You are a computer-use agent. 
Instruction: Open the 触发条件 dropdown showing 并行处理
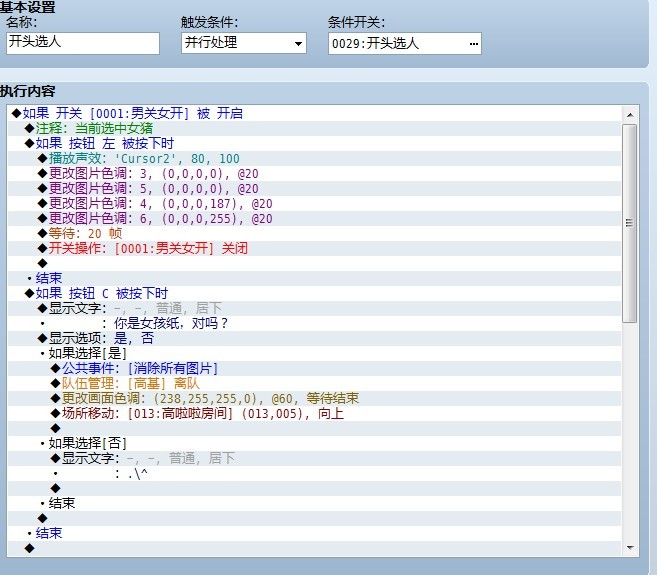click(x=244, y=43)
